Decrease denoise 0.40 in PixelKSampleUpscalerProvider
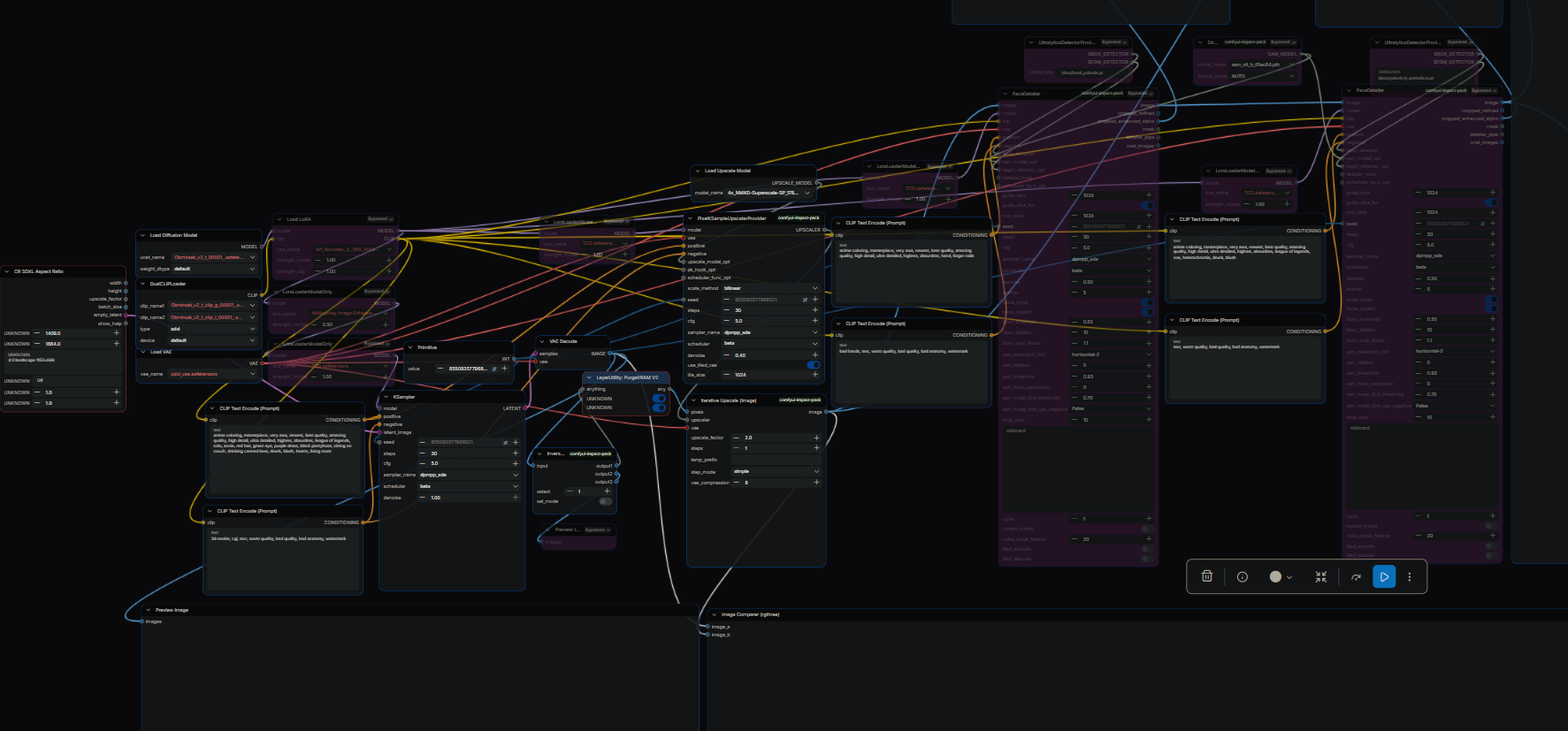Image resolution: width=1568 pixels, height=731 pixels. tap(727, 355)
